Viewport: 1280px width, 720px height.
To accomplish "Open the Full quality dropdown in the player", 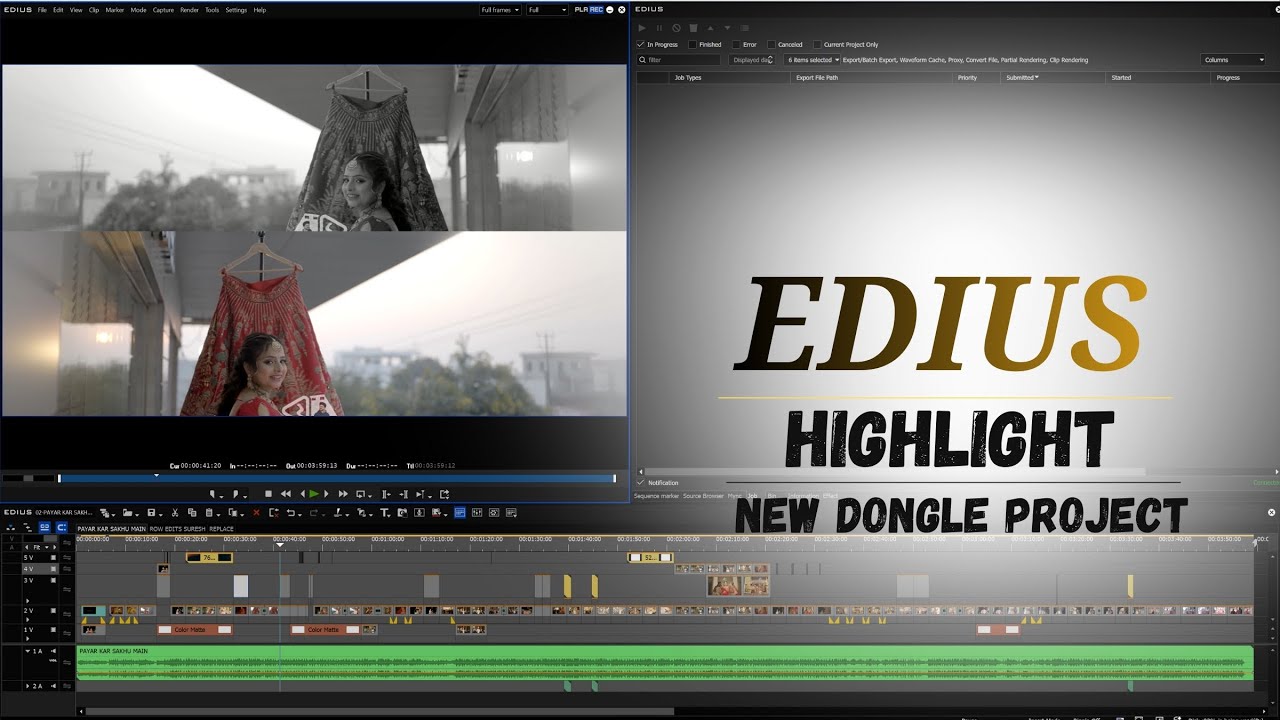I will click(x=547, y=10).
